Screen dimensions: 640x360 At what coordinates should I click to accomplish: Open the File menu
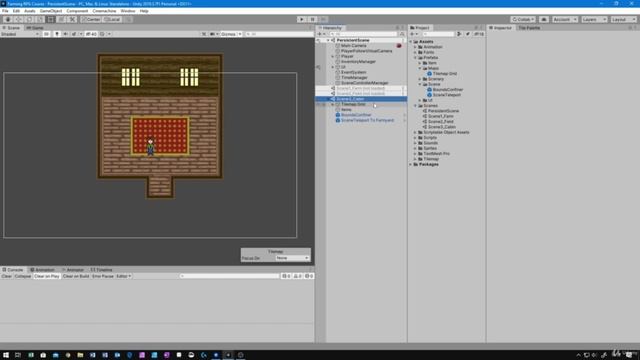(x=5, y=11)
